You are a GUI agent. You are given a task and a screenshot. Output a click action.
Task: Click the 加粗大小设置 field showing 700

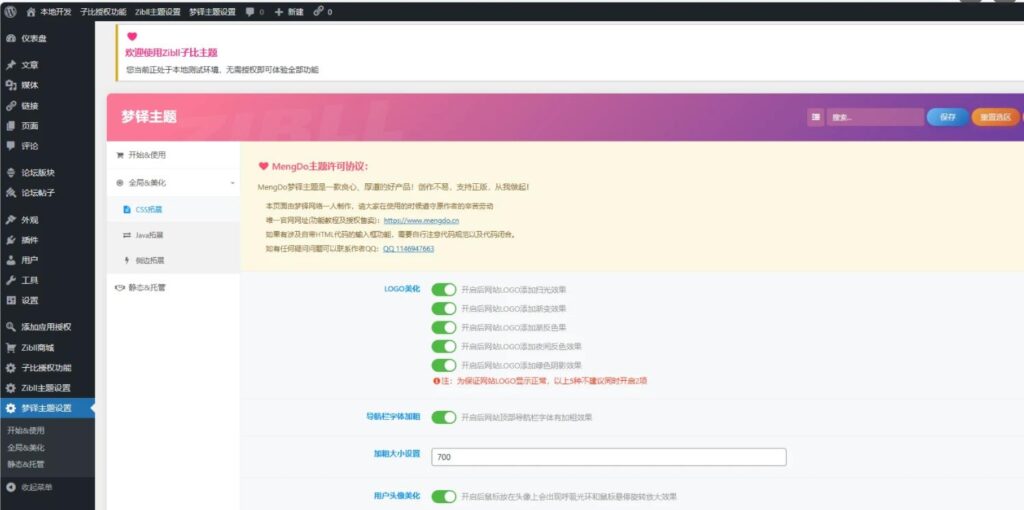(609, 457)
